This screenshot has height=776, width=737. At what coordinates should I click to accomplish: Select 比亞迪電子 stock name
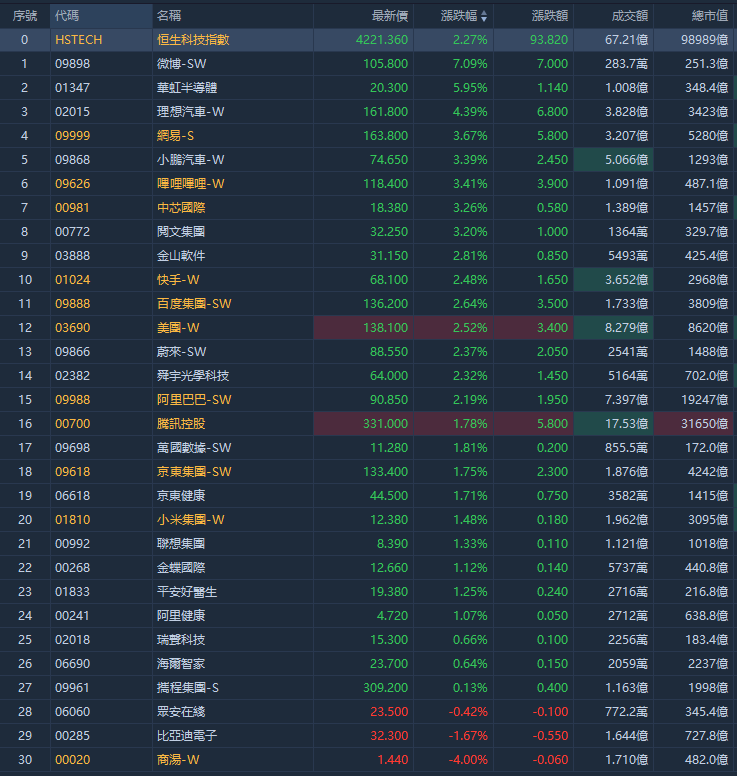coord(187,736)
